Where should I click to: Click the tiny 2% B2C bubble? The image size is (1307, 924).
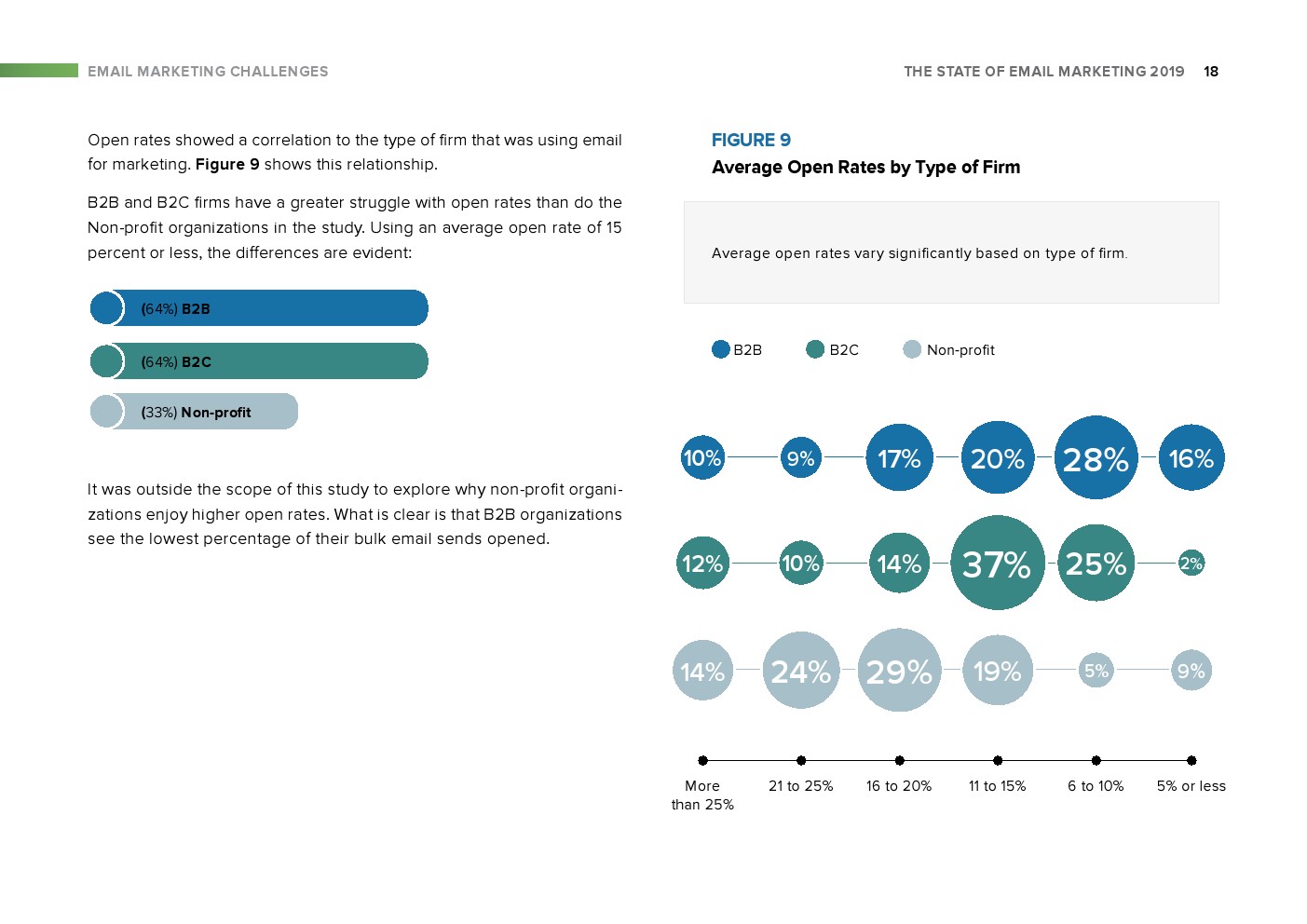point(1191,563)
